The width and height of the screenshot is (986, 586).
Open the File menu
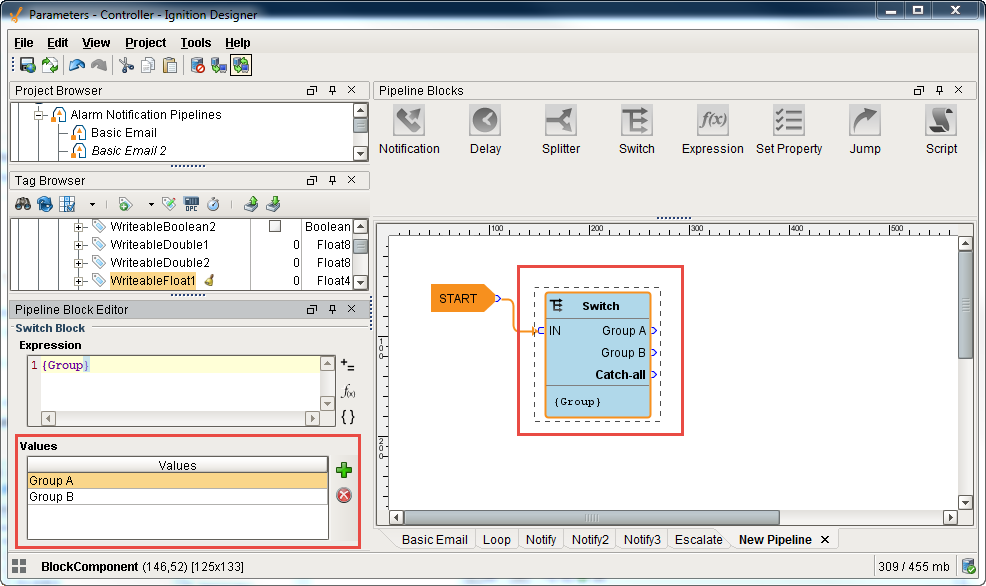coord(24,43)
